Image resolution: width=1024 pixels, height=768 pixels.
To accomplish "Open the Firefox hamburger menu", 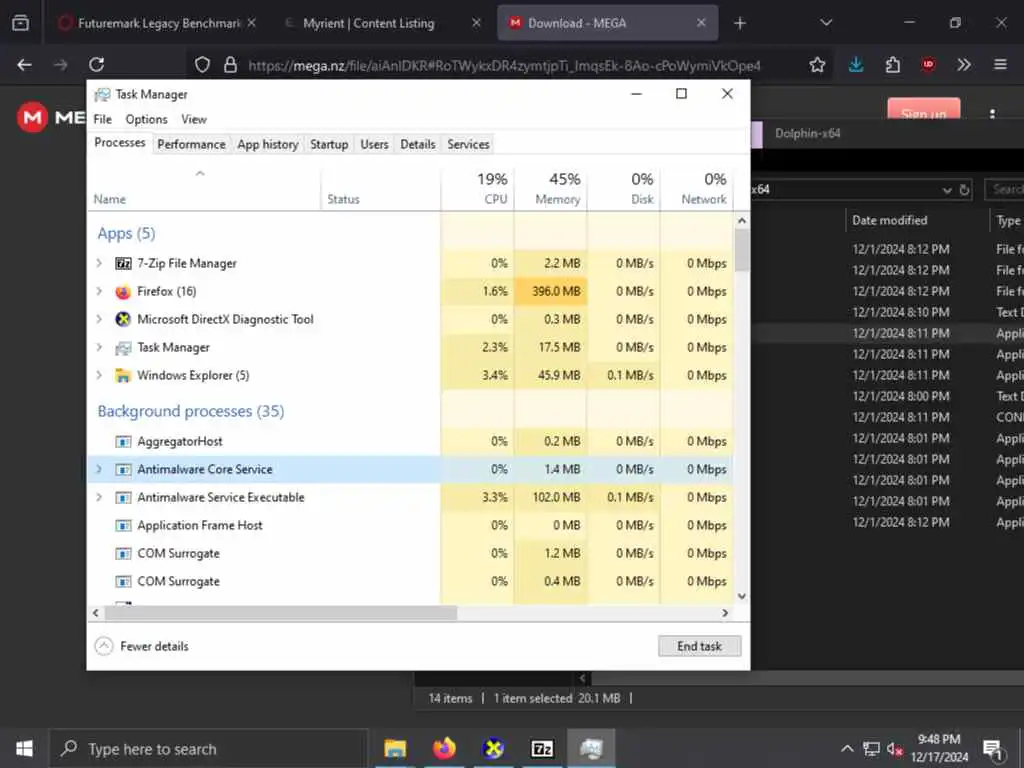I will (1000, 65).
